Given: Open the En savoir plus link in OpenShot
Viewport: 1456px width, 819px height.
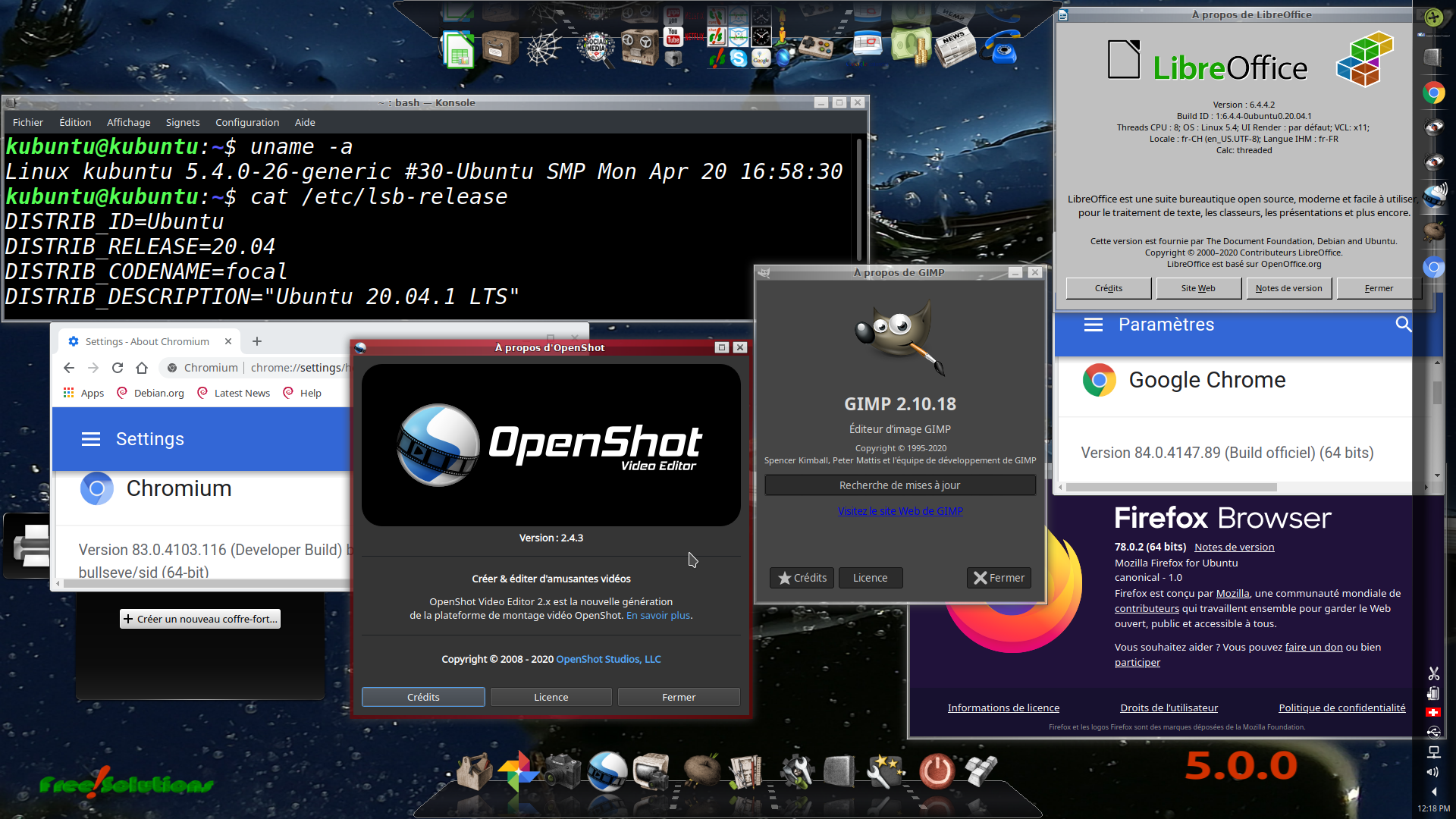Looking at the screenshot, I should (658, 615).
